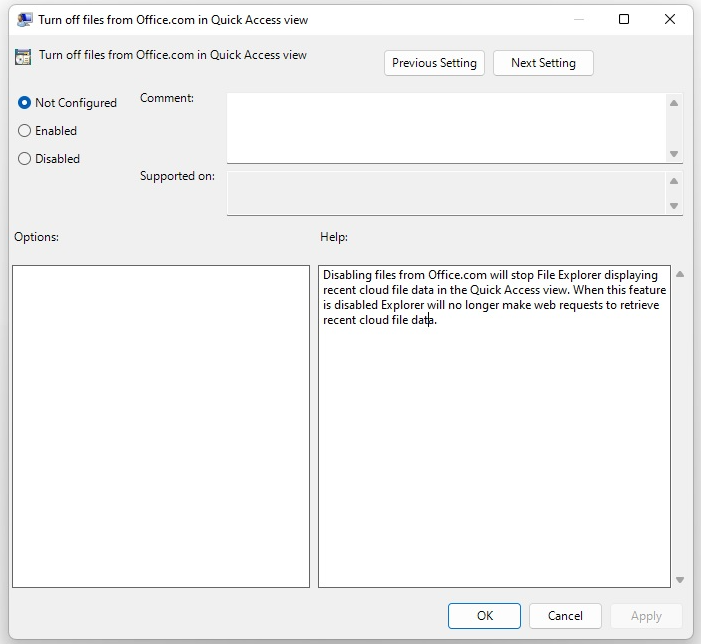Click the setting icon beside the policy name
This screenshot has width=701, height=644.
22,57
